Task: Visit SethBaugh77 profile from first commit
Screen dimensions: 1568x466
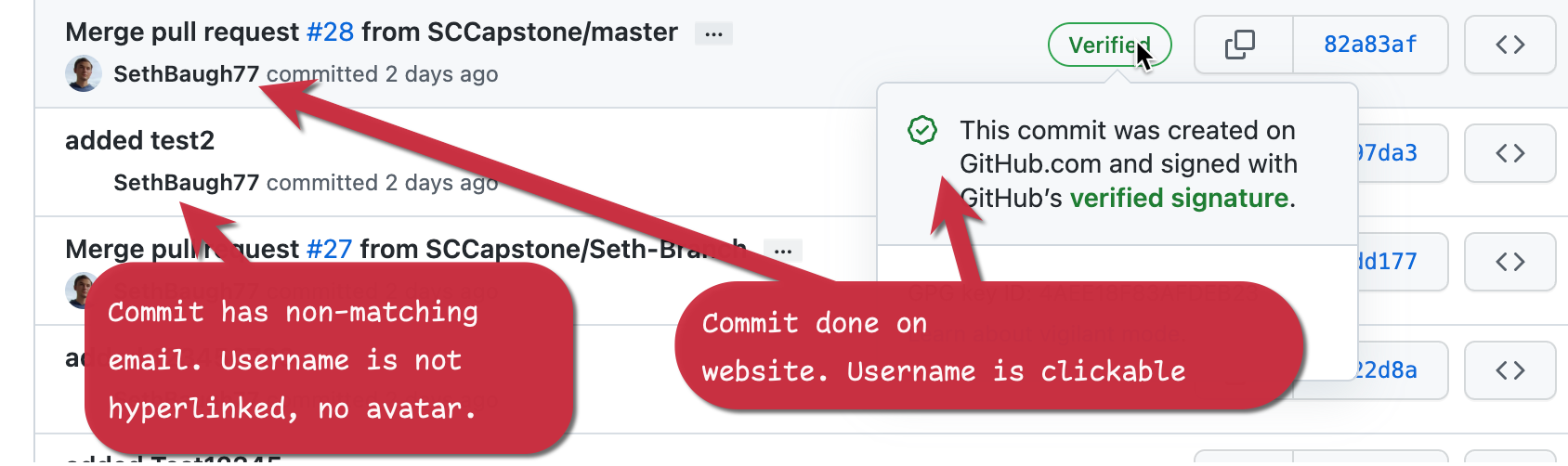Action: pyautogui.click(x=186, y=74)
